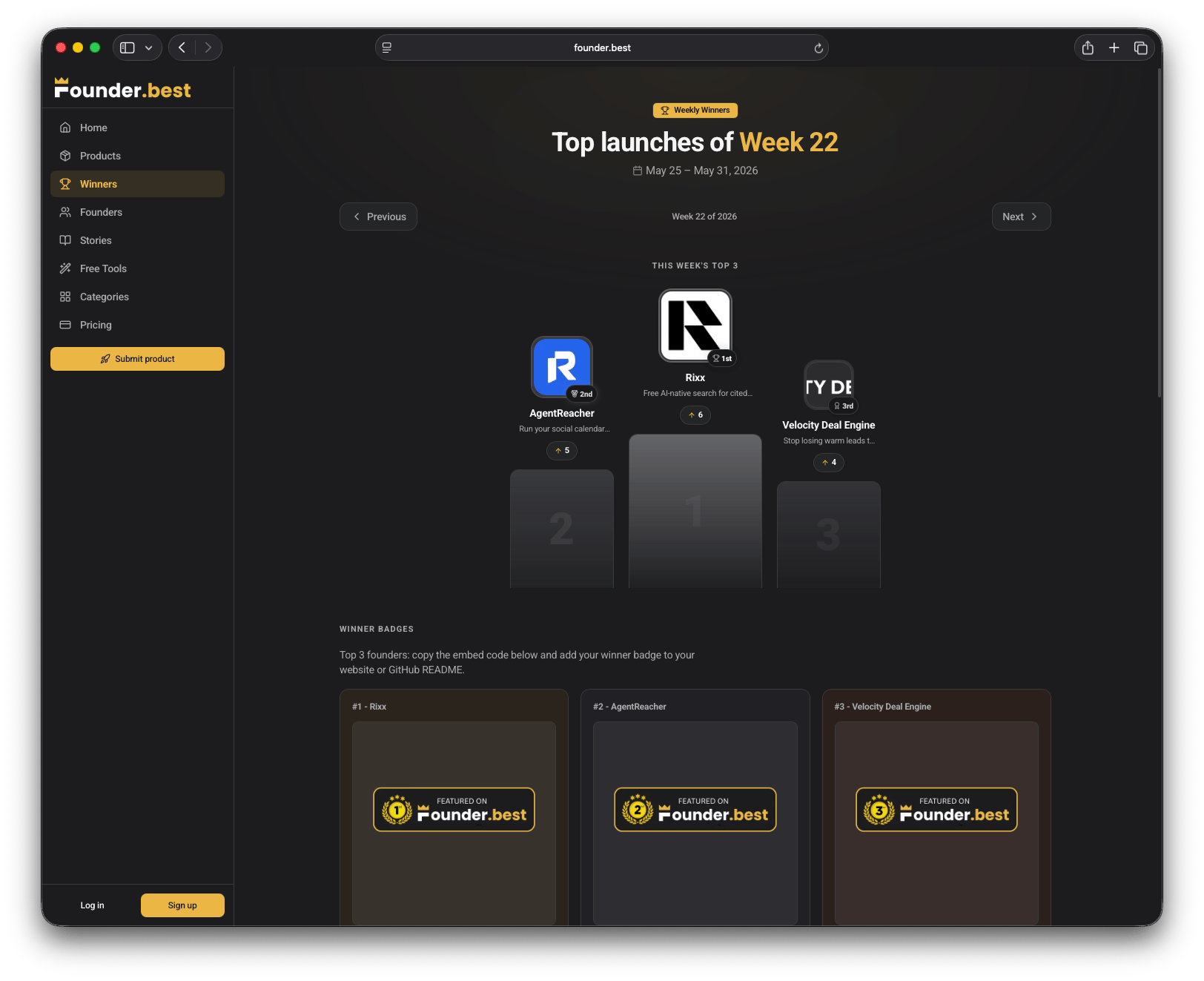The height and width of the screenshot is (981, 1204).
Task: Go to the Previous week
Action: [x=378, y=217]
